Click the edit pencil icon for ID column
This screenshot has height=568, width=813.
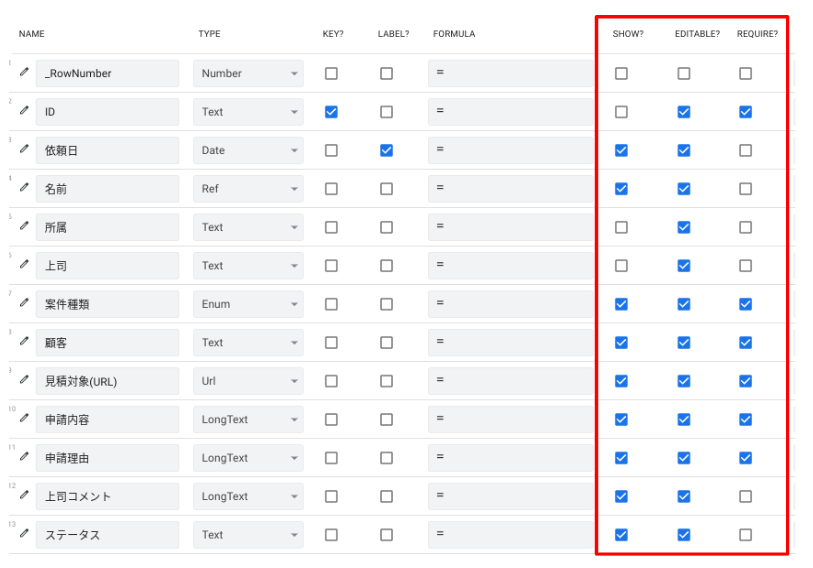(x=25, y=110)
